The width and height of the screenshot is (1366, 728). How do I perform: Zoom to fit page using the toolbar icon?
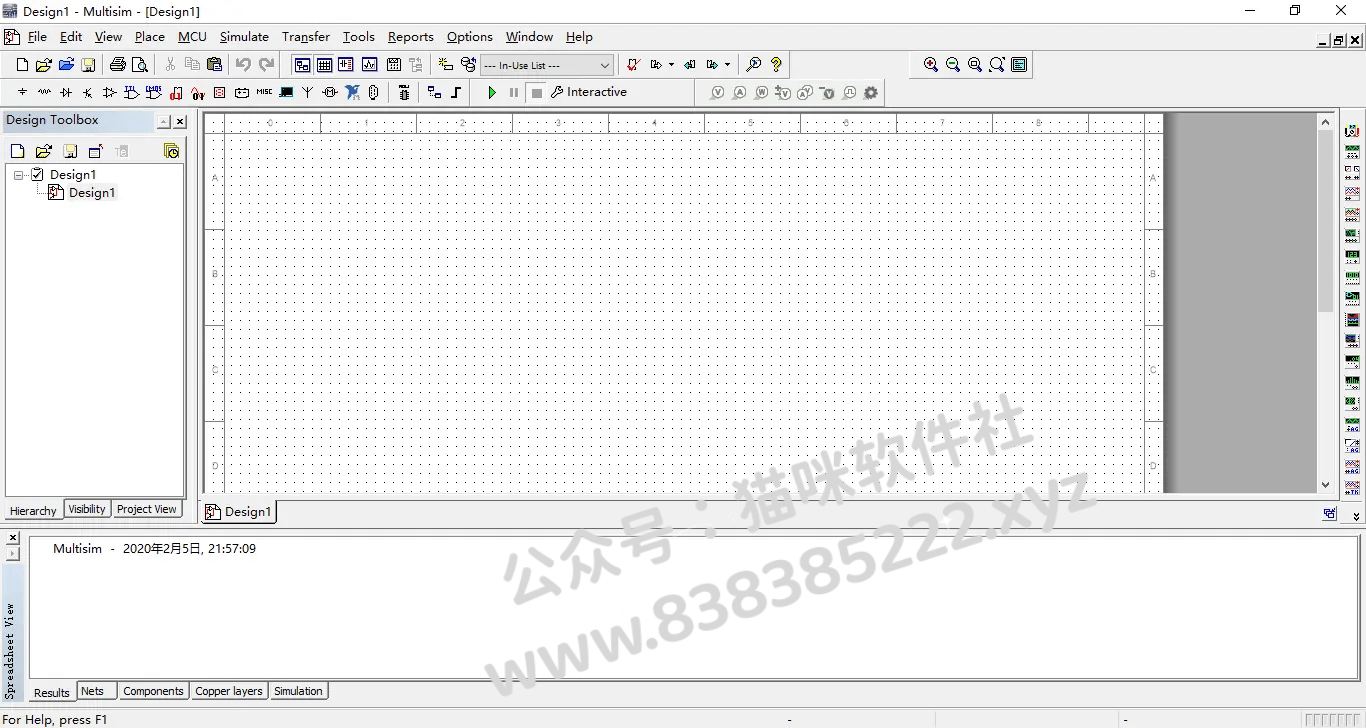click(997, 65)
